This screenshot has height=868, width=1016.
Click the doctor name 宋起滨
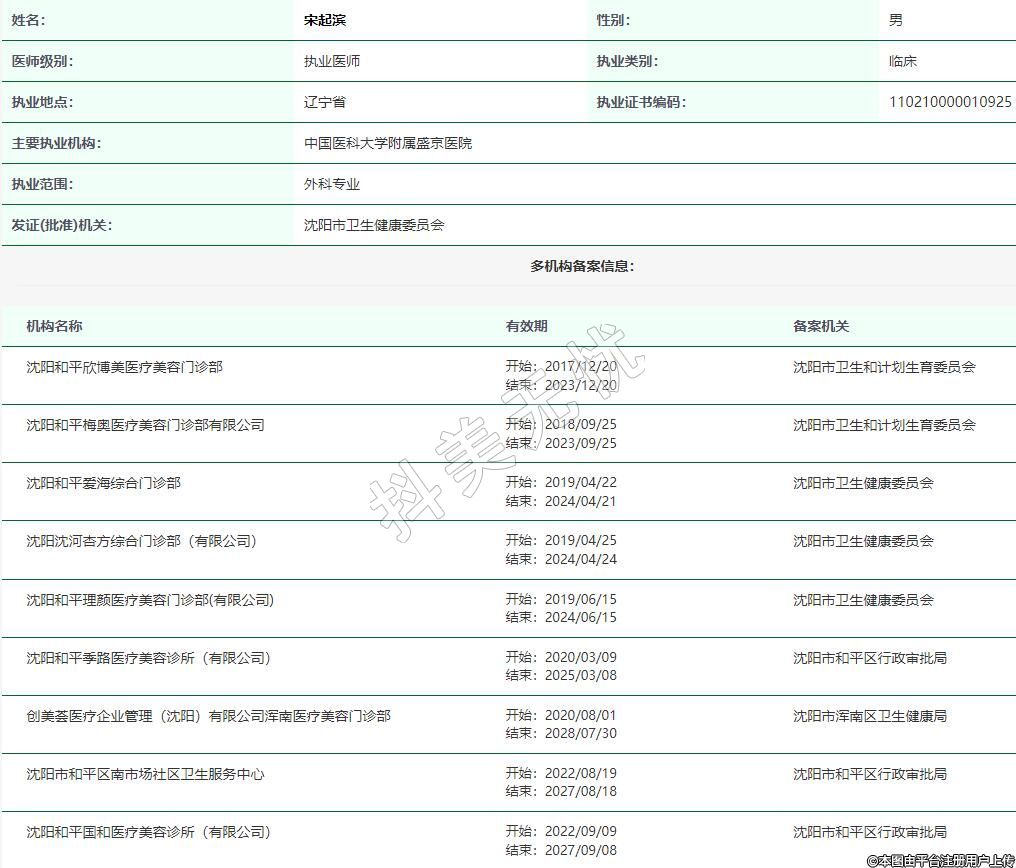325,20
